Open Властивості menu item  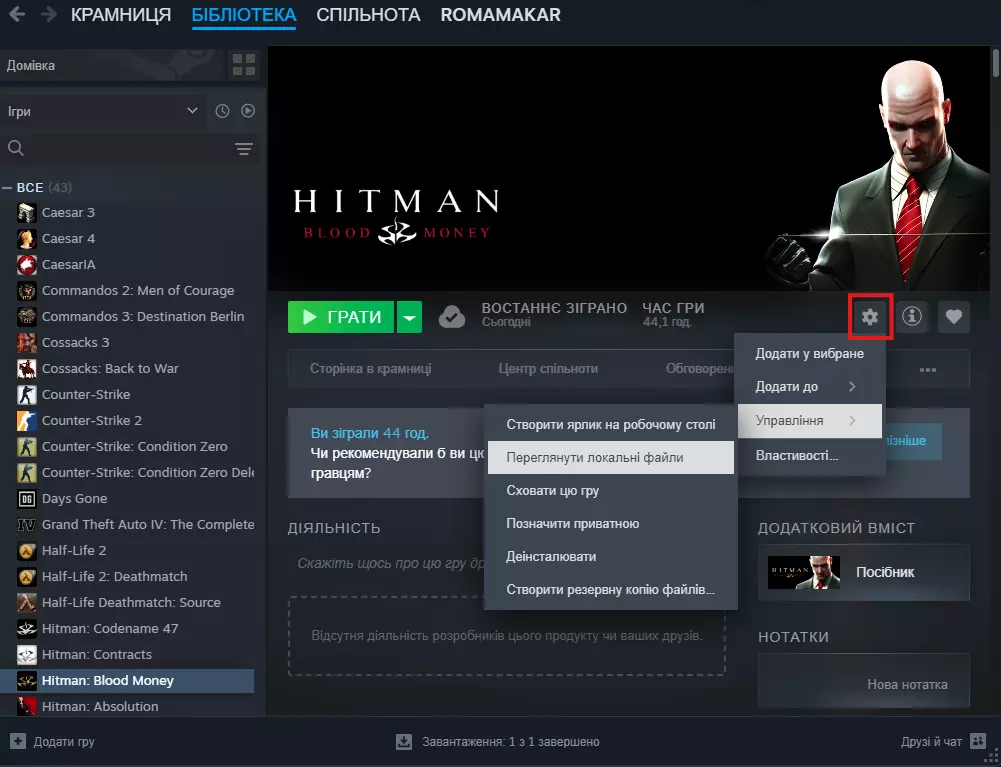point(810,455)
